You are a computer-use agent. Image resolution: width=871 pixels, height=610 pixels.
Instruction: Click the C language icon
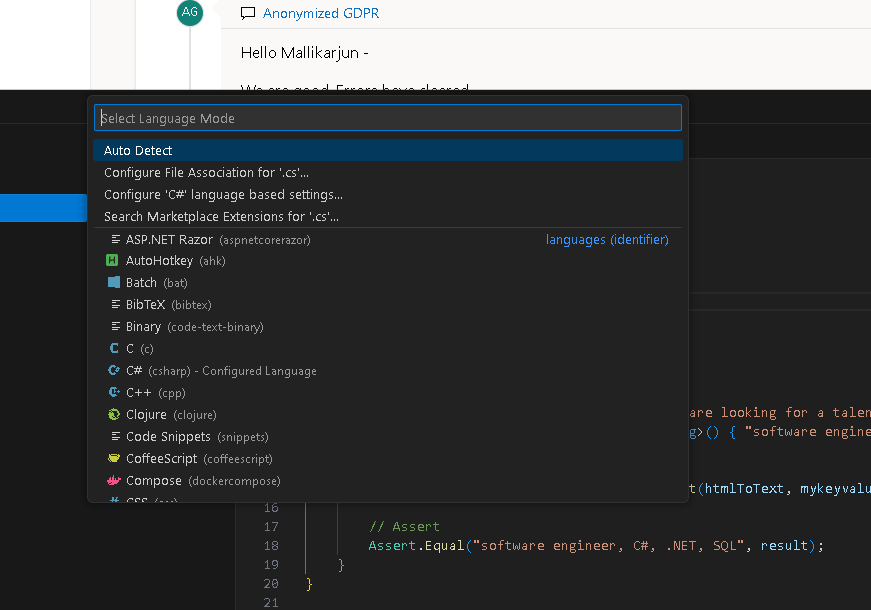[114, 348]
